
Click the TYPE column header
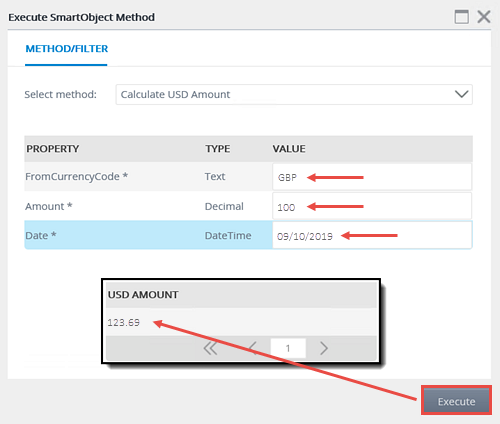click(x=218, y=149)
